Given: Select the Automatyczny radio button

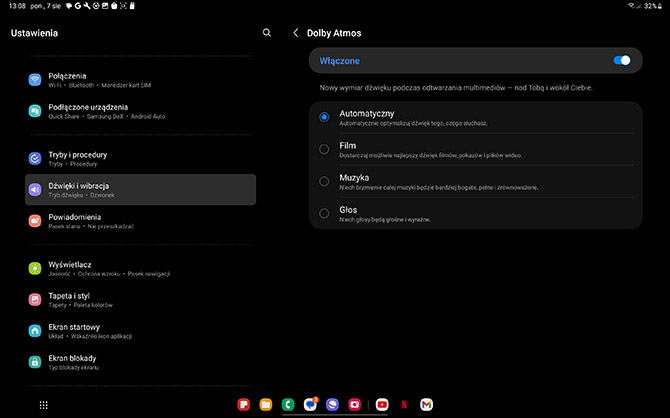Looking at the screenshot, I should [x=324, y=117].
